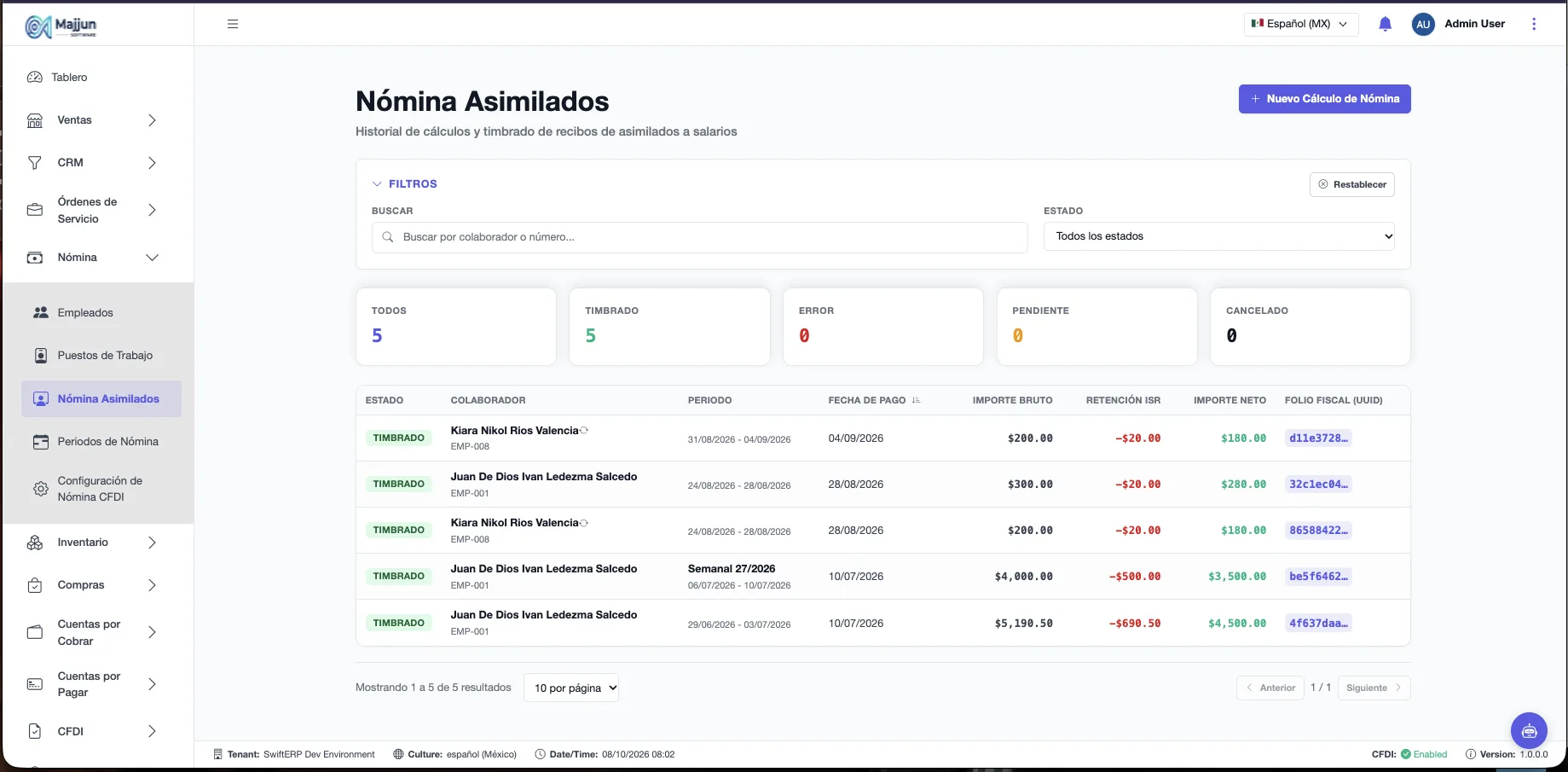The width and height of the screenshot is (1568, 772).
Task: Click the Majjun logo
Action: pos(61,26)
